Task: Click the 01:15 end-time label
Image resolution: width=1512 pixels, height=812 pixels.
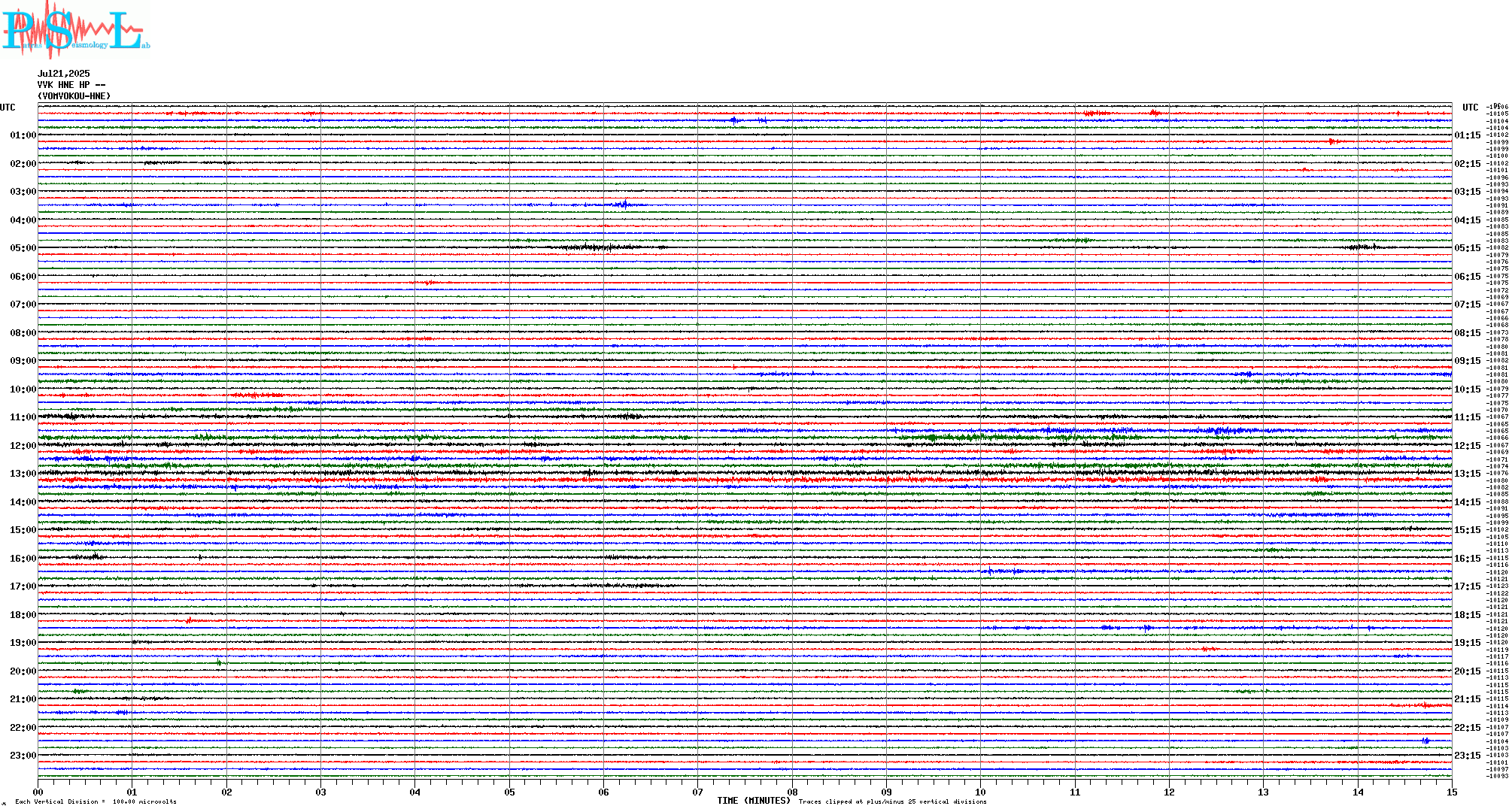Action: pyautogui.click(x=1468, y=135)
